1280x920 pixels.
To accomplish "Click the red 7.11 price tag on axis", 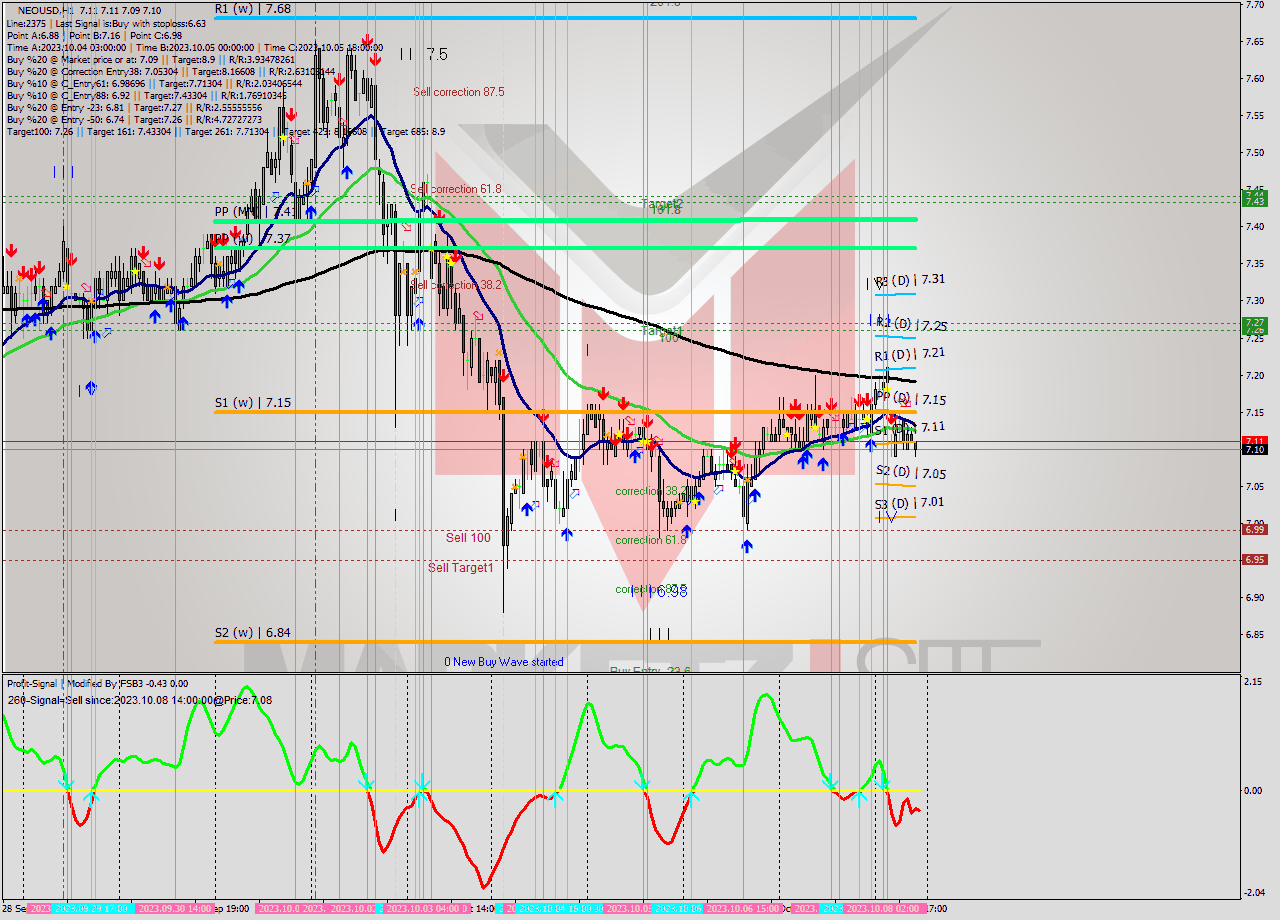I will pos(1255,441).
